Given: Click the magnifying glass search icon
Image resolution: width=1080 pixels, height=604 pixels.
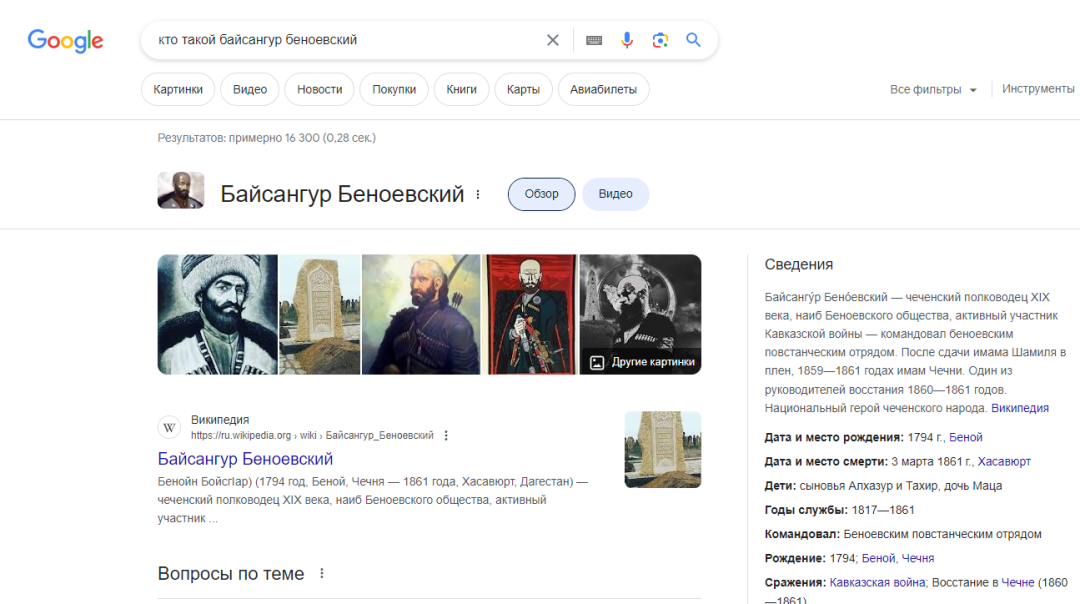Looking at the screenshot, I should (x=694, y=40).
